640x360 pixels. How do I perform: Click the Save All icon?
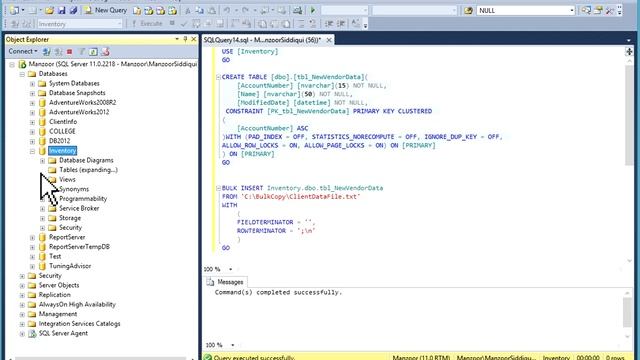(x=73, y=10)
